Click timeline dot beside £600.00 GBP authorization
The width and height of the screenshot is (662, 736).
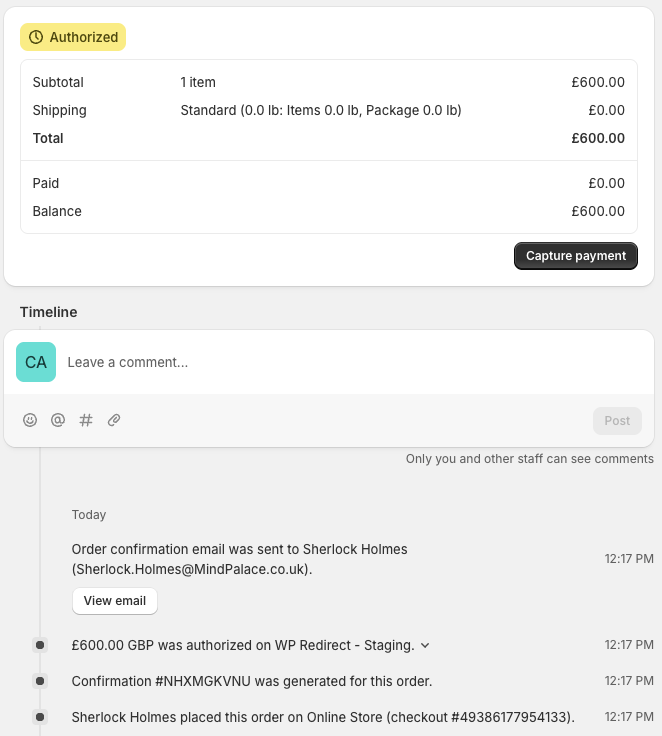pos(40,645)
